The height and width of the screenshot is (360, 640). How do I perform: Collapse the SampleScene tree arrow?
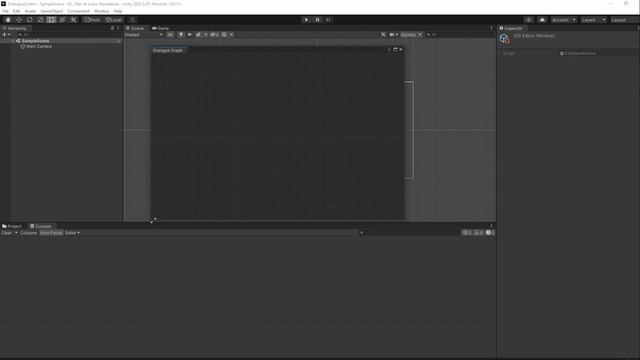13,41
